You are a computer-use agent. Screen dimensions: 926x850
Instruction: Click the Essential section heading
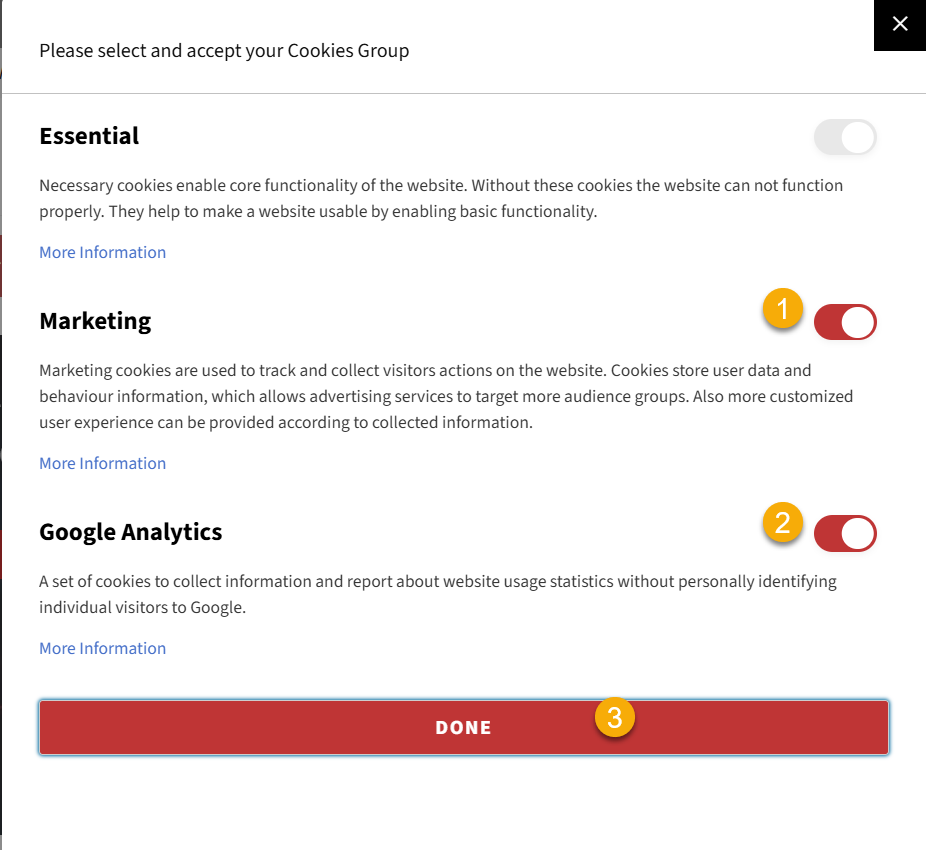[89, 136]
